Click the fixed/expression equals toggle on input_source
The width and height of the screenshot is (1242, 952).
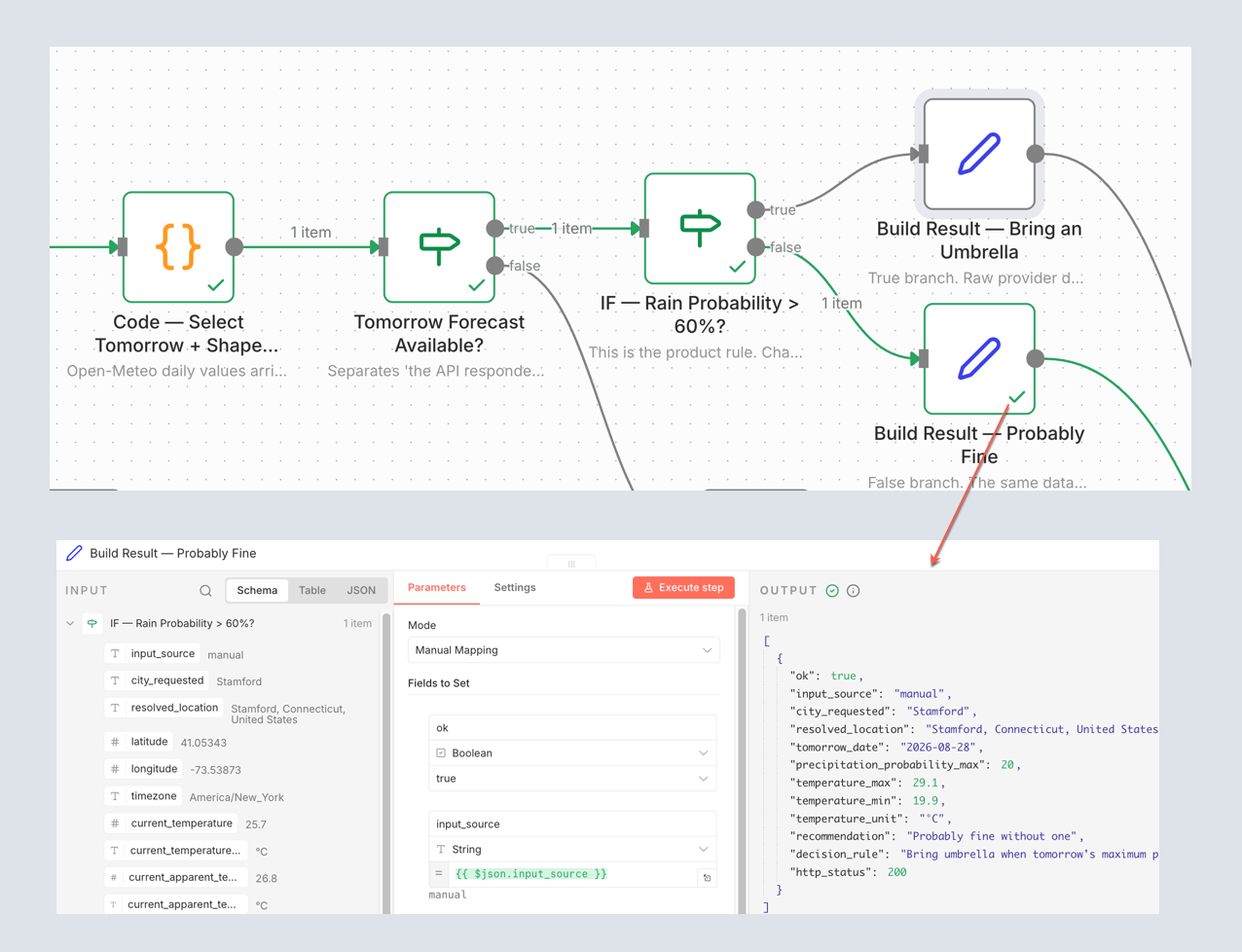(x=439, y=874)
